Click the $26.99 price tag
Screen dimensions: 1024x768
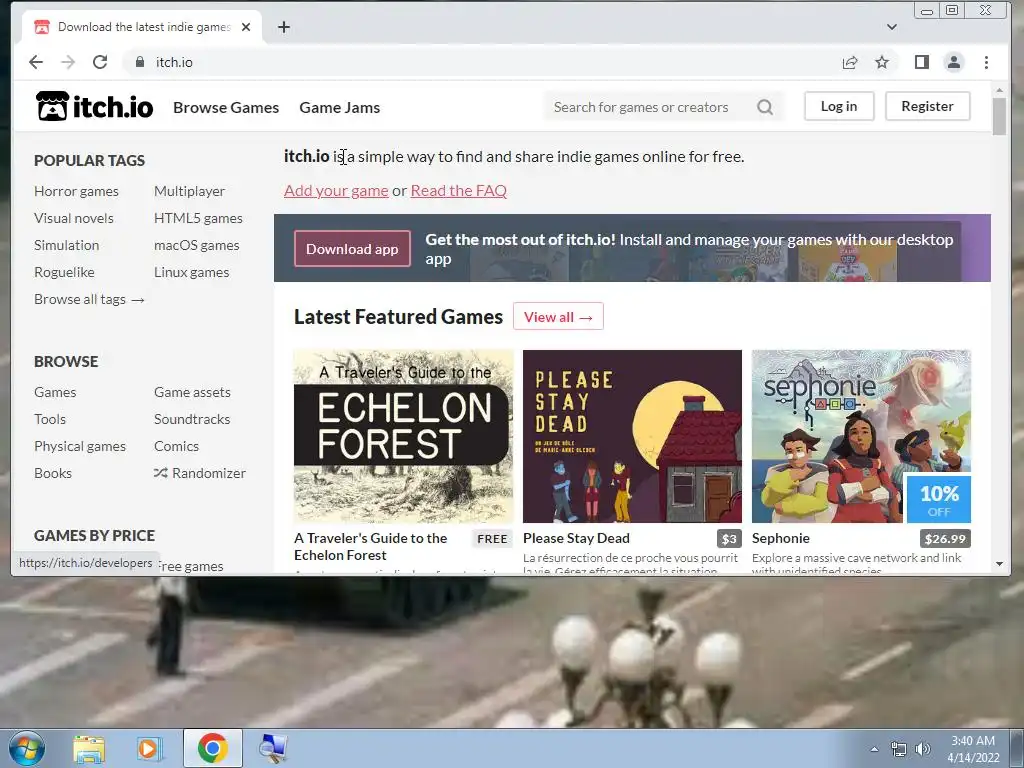pos(945,539)
